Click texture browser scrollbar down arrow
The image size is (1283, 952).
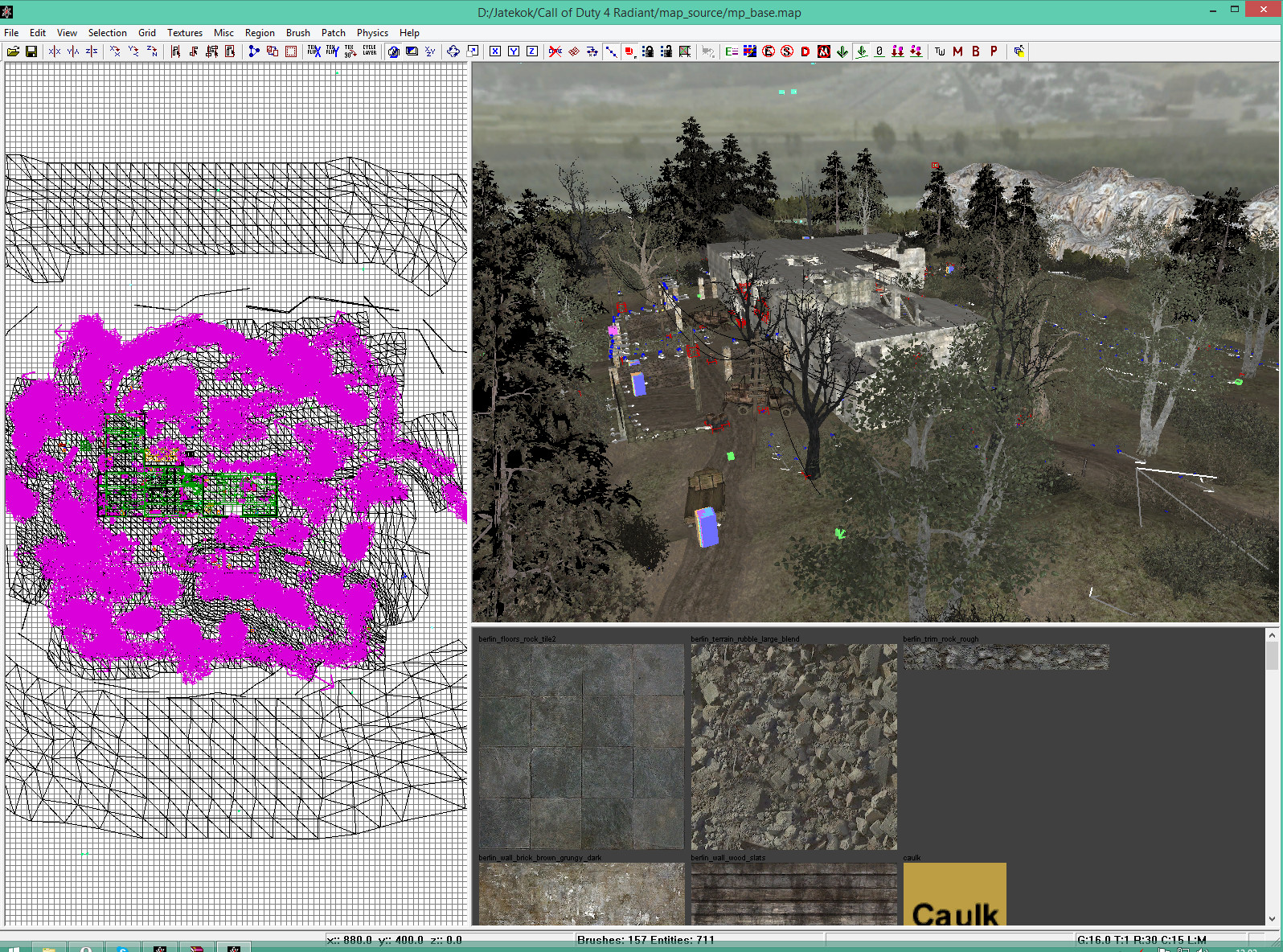click(1272, 919)
